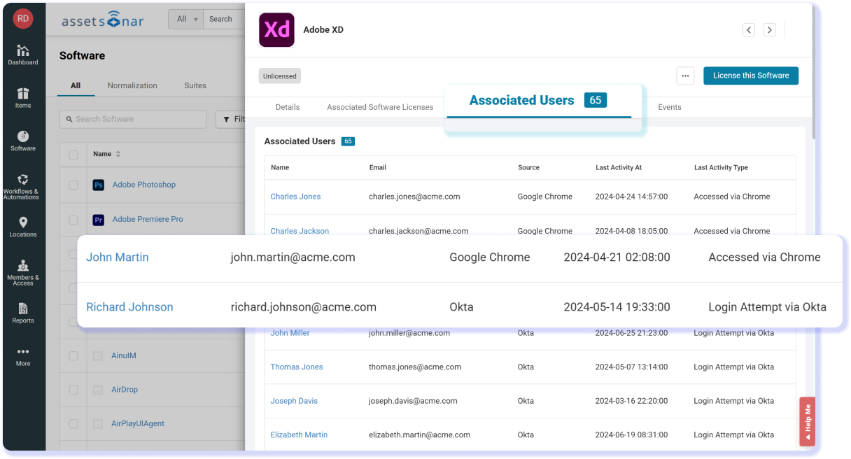Open the More menu in sidebar
Image resolution: width=851 pixels, height=459 pixels.
(23, 356)
